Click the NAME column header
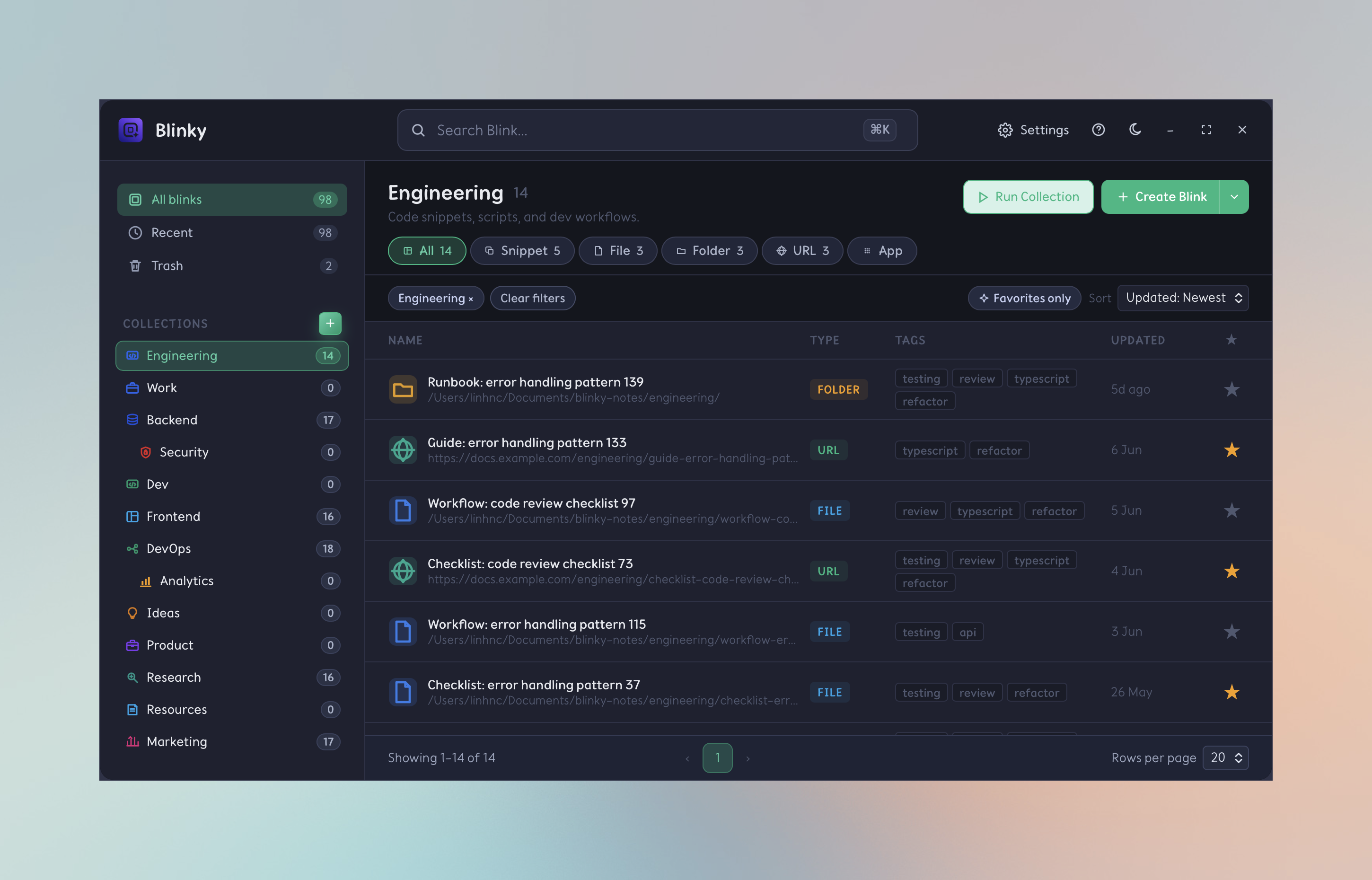 405,340
